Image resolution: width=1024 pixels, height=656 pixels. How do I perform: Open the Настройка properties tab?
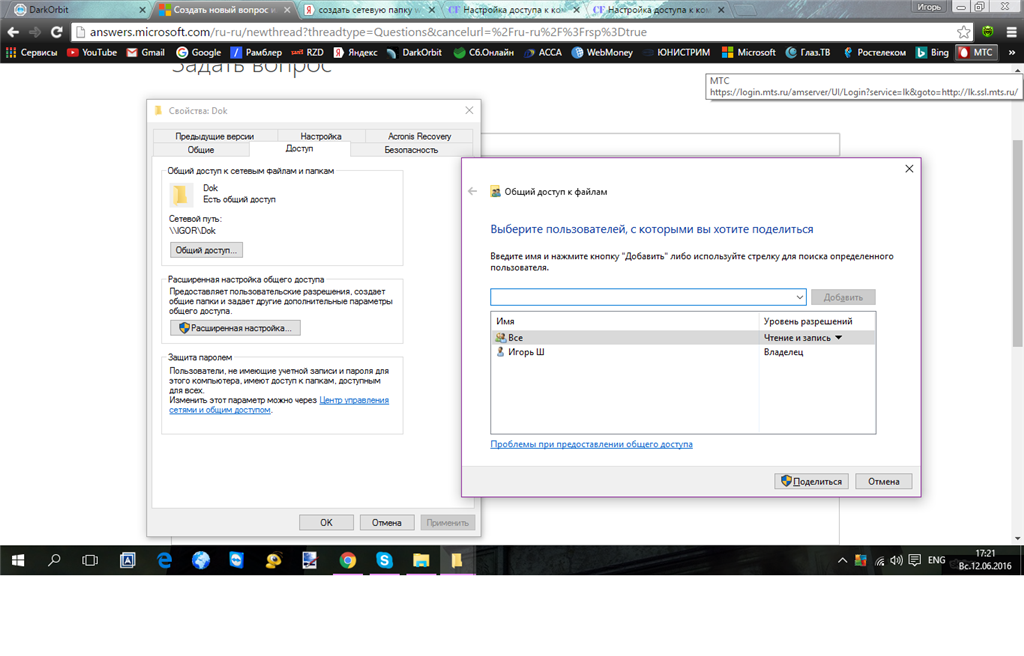(x=321, y=136)
